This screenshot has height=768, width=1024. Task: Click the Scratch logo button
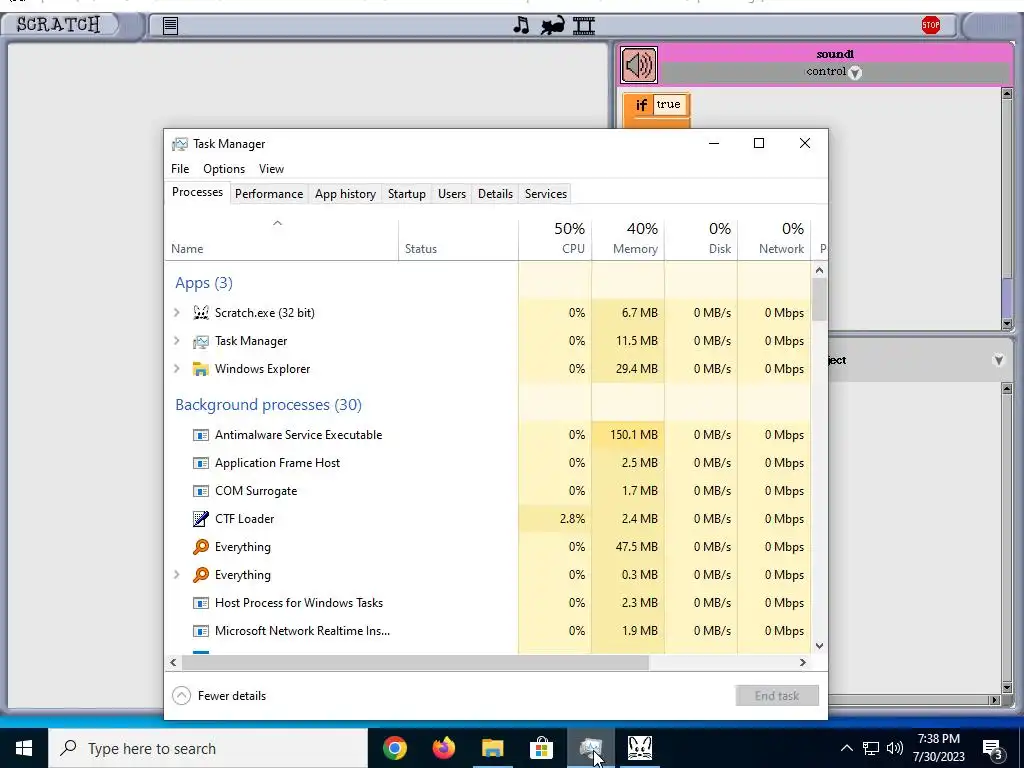coord(59,25)
